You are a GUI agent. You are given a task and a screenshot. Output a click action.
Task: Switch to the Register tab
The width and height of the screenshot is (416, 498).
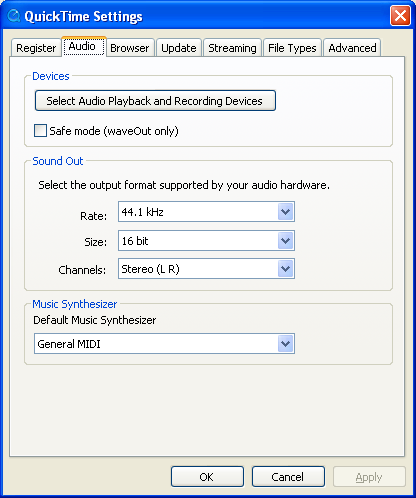click(36, 48)
